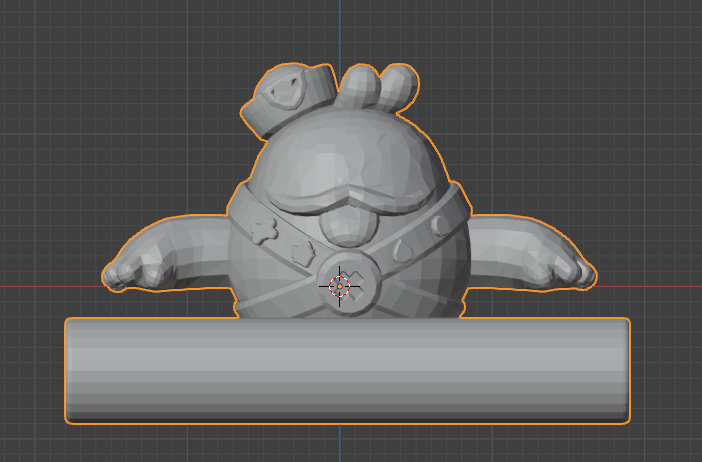Click the visor brim across the face
702x462 pixels.
click(345, 195)
